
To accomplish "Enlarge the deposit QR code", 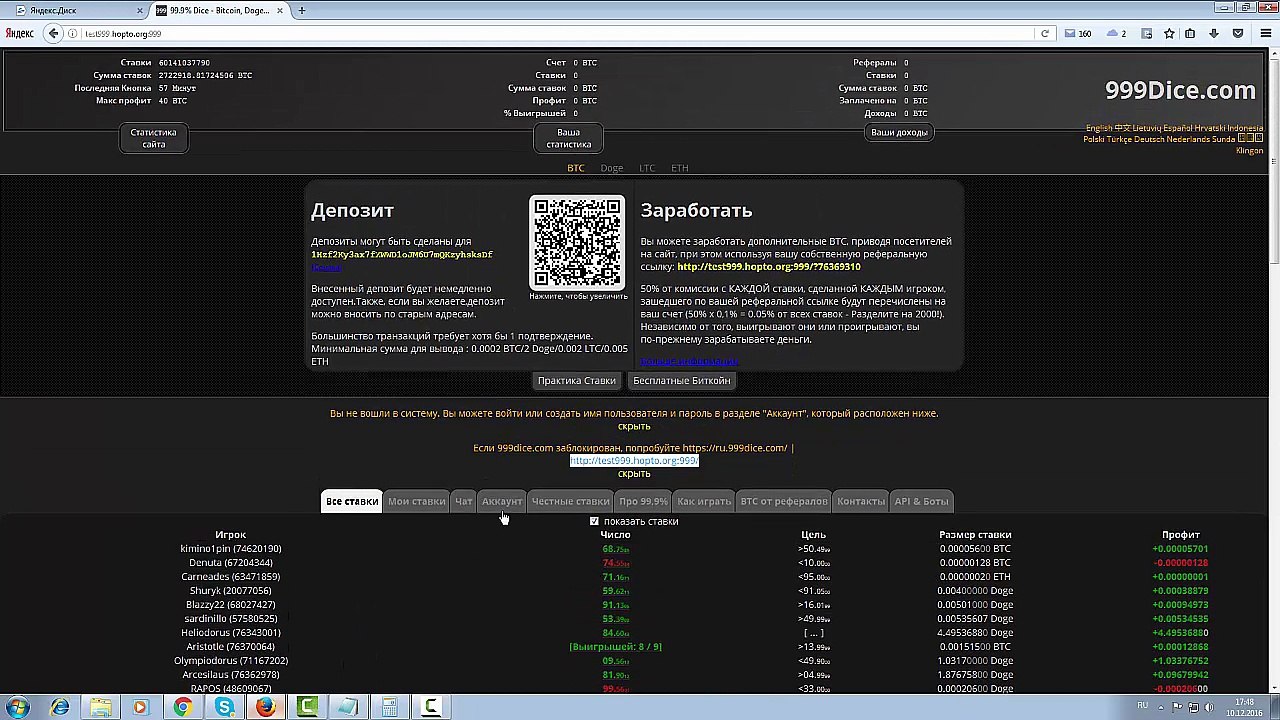I will [577, 242].
